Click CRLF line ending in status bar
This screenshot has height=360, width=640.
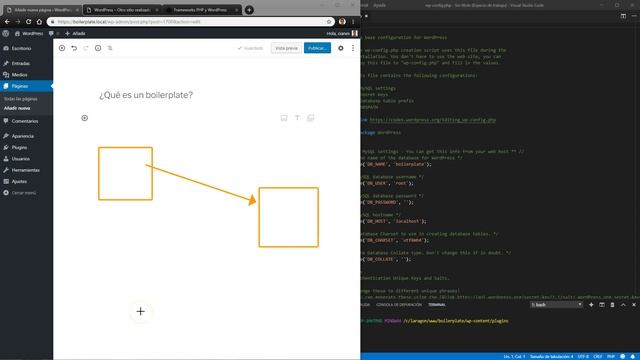pos(598,357)
